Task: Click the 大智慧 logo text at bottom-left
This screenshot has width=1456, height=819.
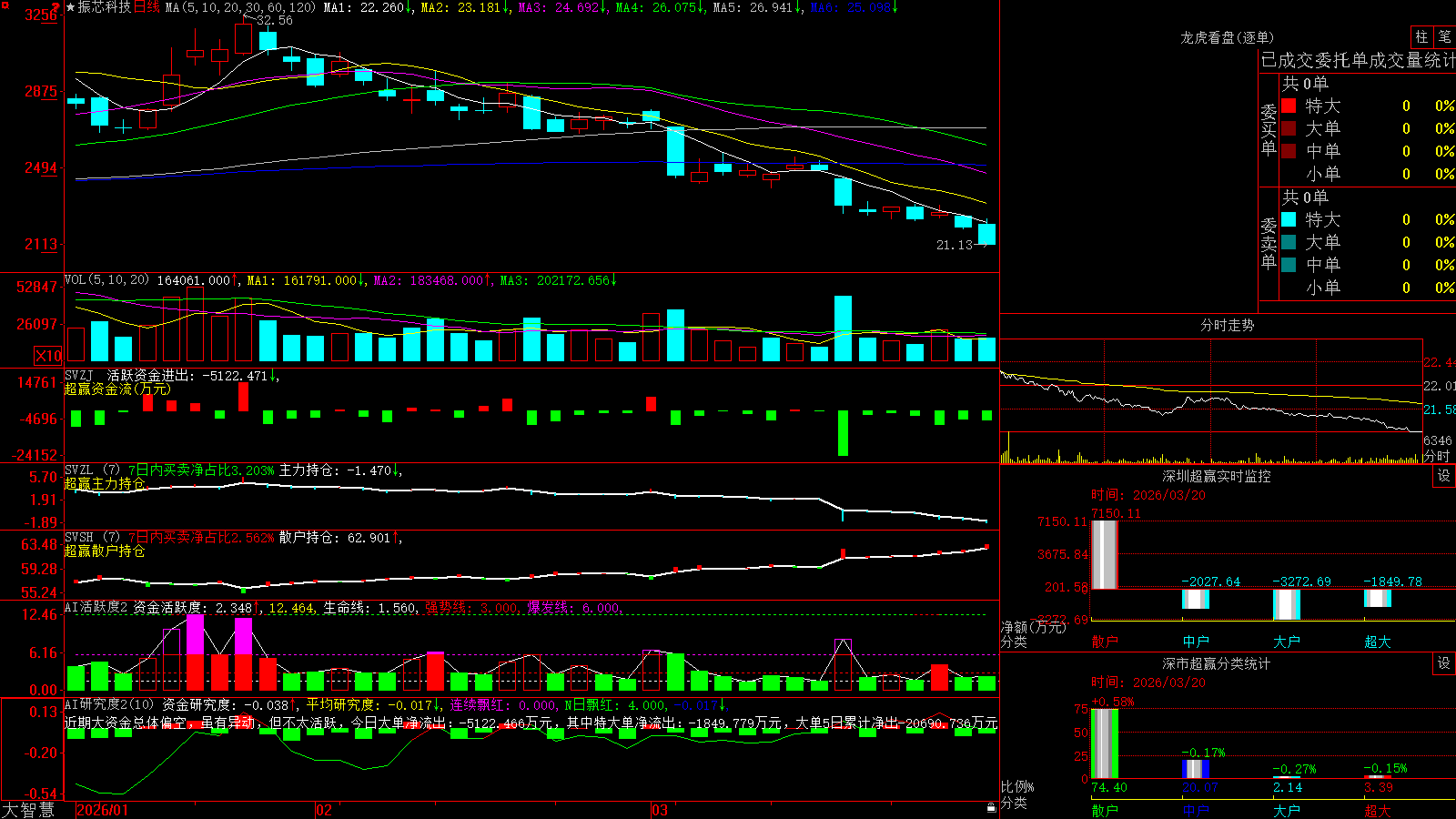Action: pyautogui.click(x=28, y=809)
